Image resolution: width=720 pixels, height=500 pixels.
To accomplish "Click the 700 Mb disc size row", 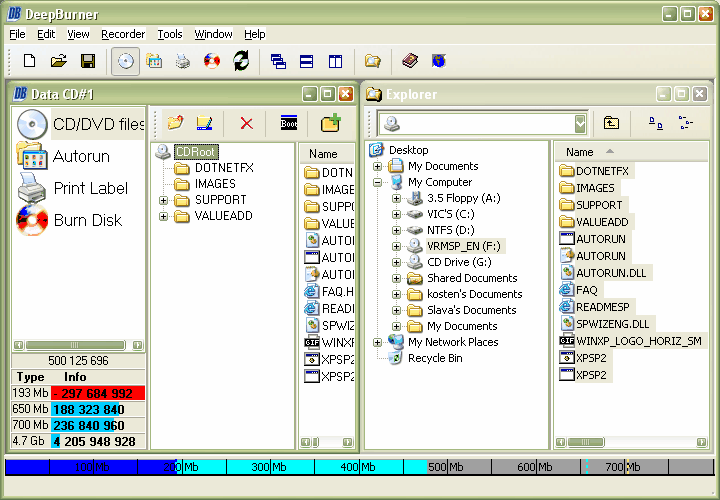I will 79,425.
